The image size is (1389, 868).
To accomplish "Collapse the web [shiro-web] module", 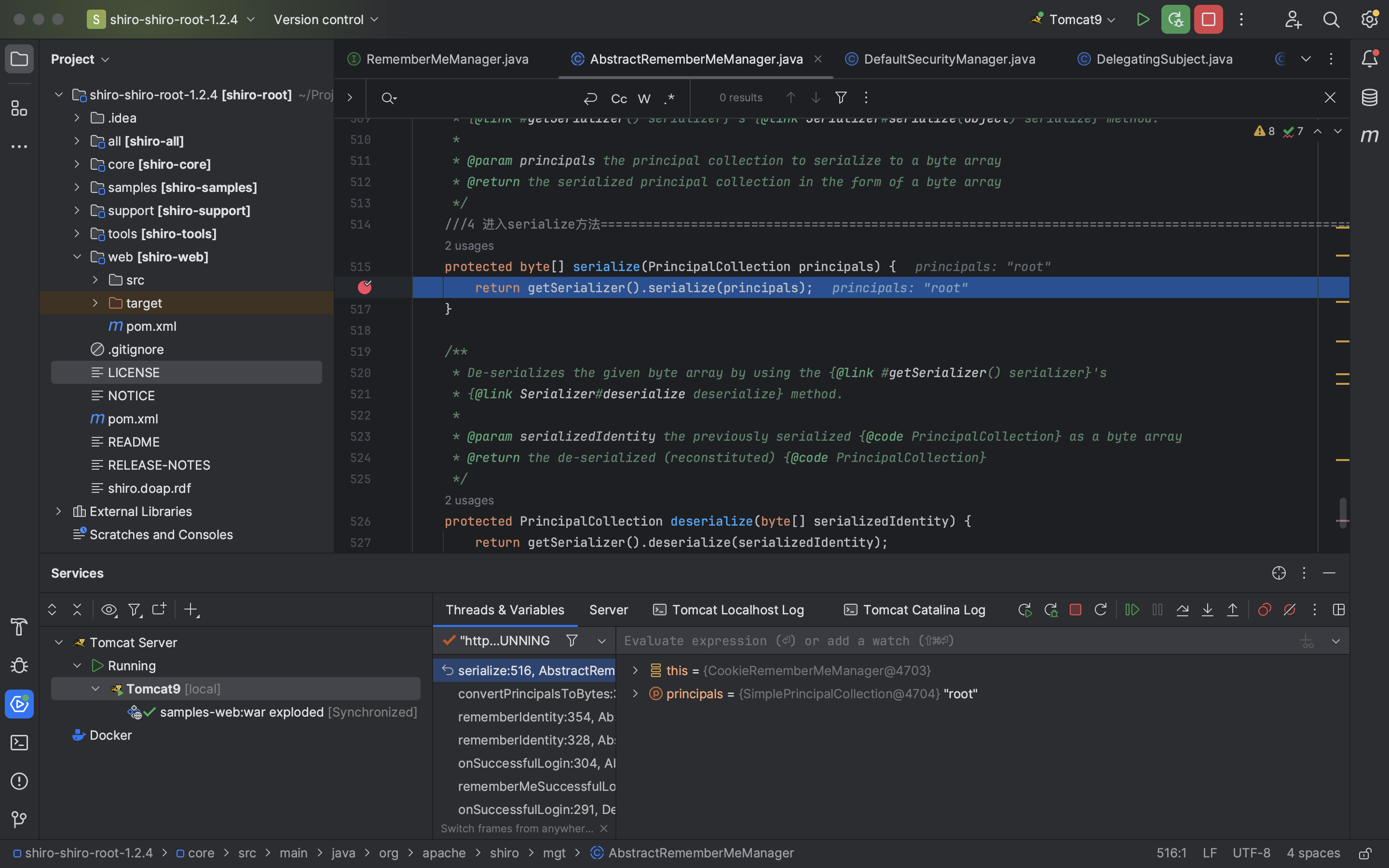I will [x=77, y=257].
